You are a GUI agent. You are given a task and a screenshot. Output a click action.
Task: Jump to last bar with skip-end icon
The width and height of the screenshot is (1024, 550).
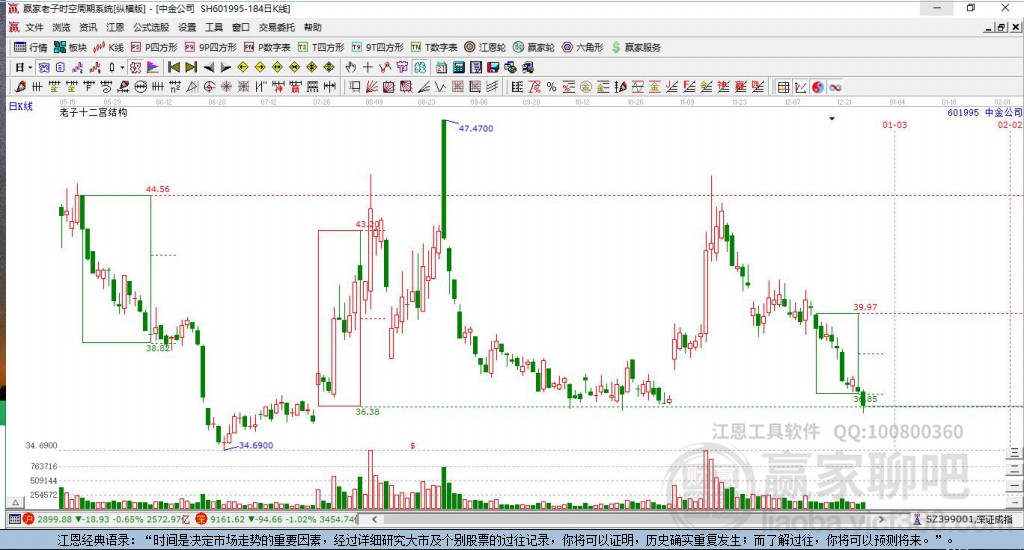[191, 67]
